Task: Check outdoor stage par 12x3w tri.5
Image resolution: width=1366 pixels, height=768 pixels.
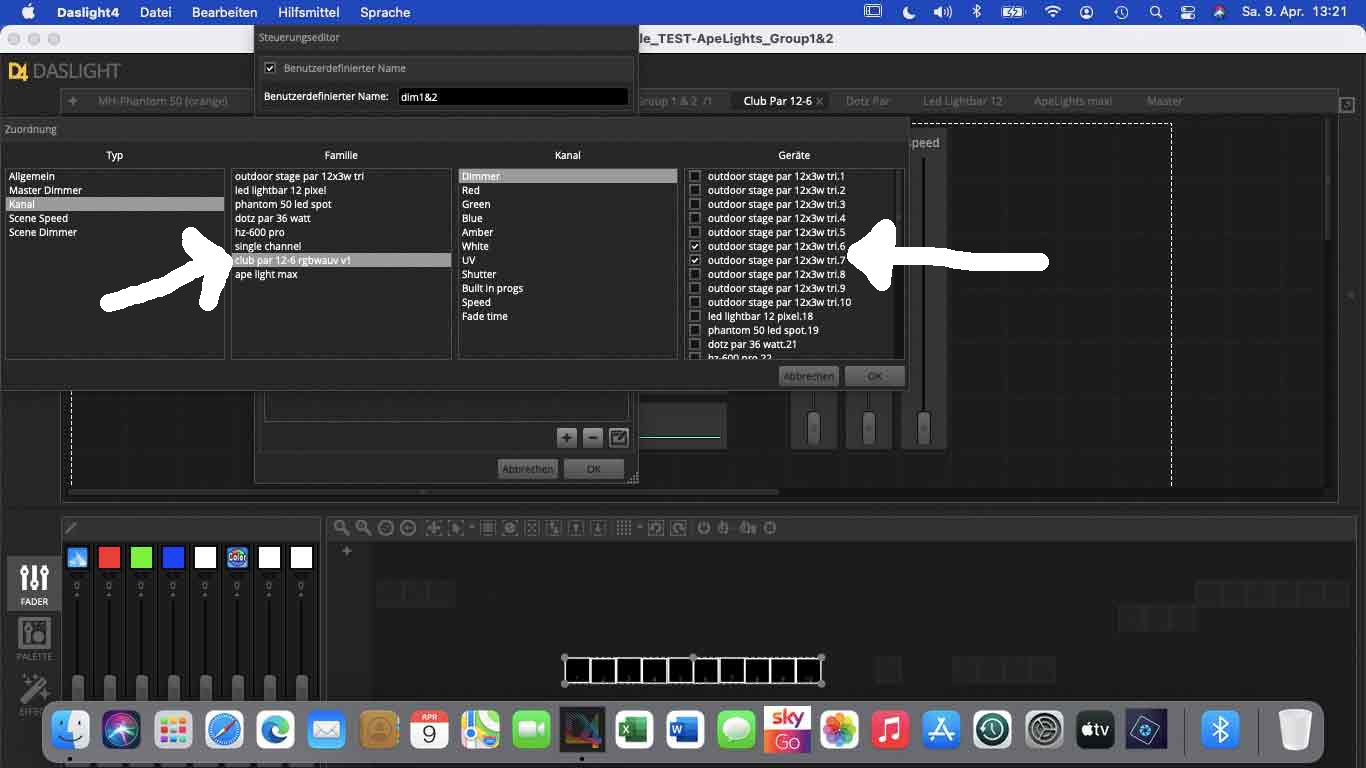Action: 695,232
